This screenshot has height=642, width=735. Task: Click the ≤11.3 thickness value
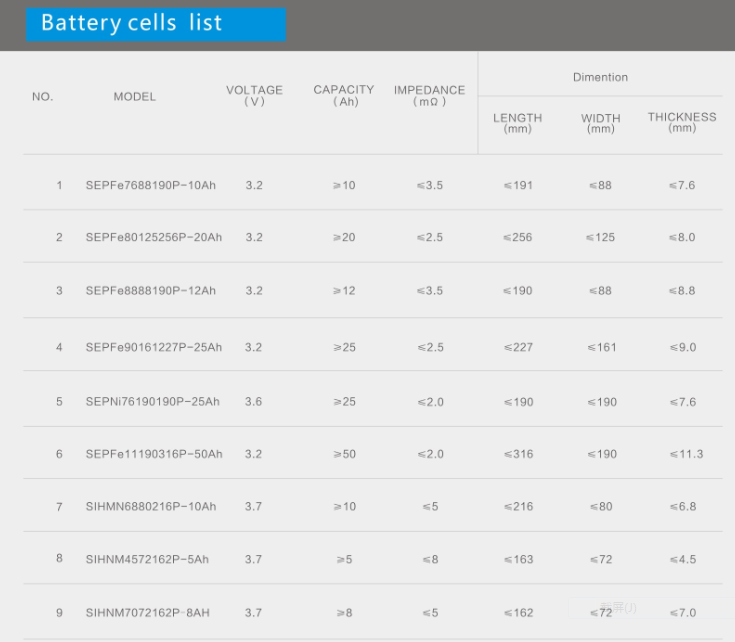686,454
